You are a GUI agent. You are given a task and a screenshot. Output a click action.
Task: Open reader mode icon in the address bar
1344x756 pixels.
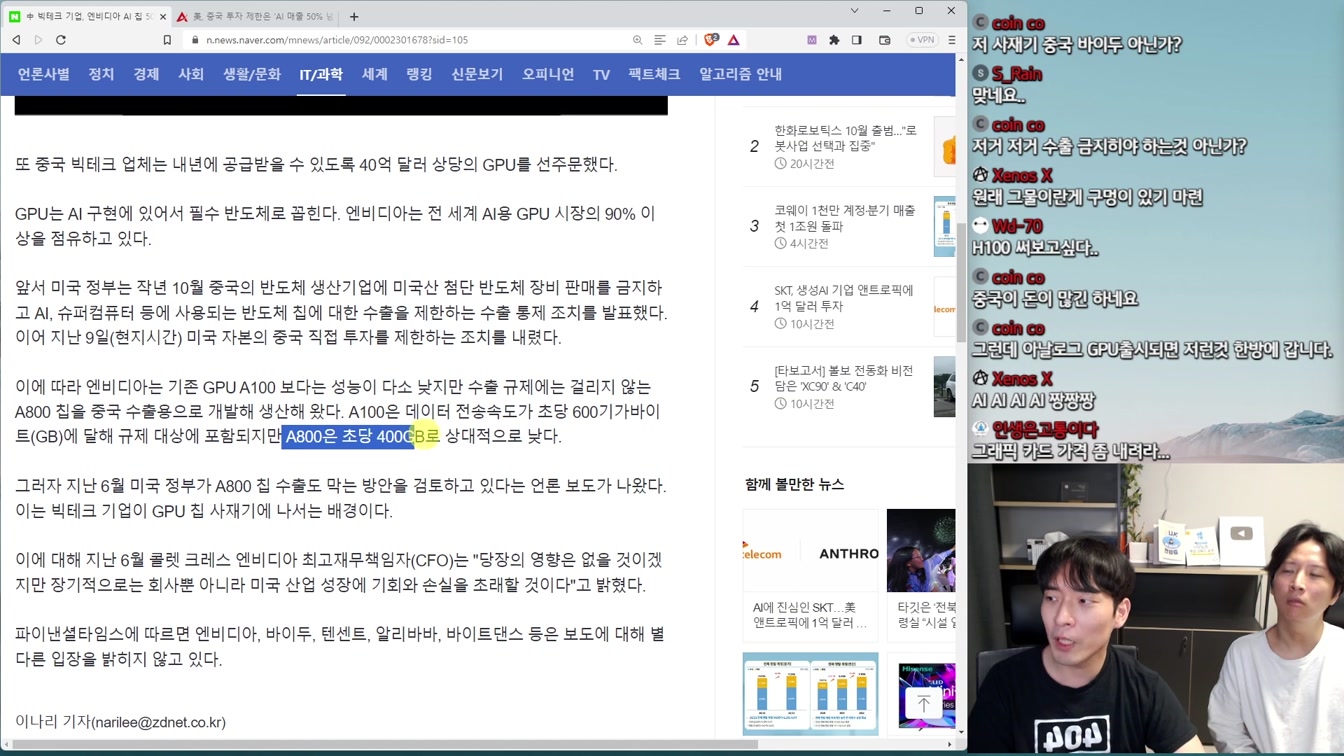[x=660, y=40]
